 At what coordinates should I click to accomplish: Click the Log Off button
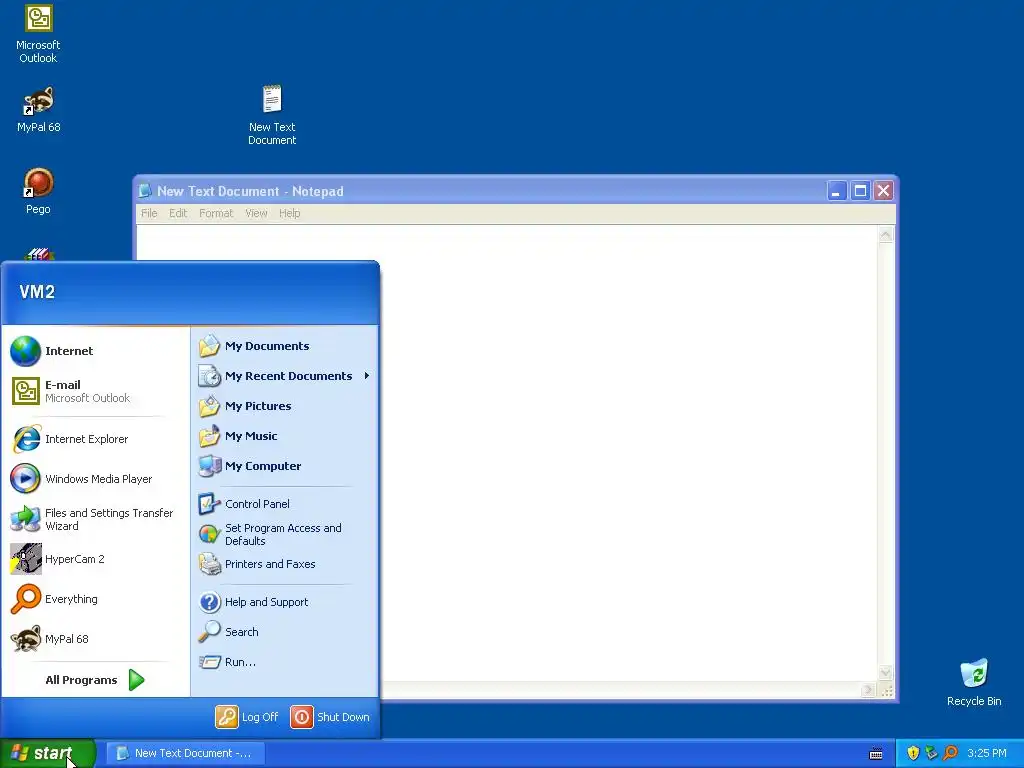click(247, 717)
